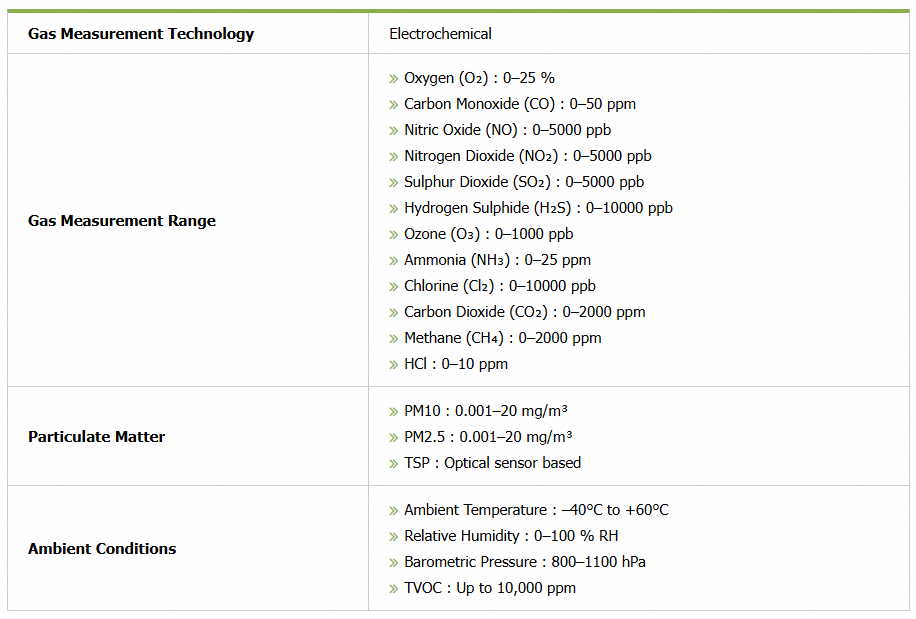The image size is (916, 619).
Task: Click the chevron bullet next to HCl
Action: (x=394, y=364)
